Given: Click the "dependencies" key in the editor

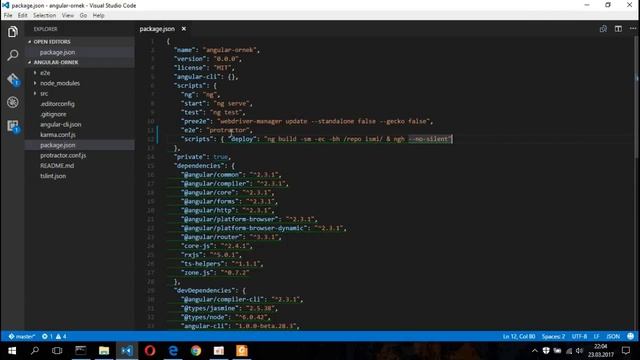Looking at the screenshot, I should pyautogui.click(x=199, y=166).
